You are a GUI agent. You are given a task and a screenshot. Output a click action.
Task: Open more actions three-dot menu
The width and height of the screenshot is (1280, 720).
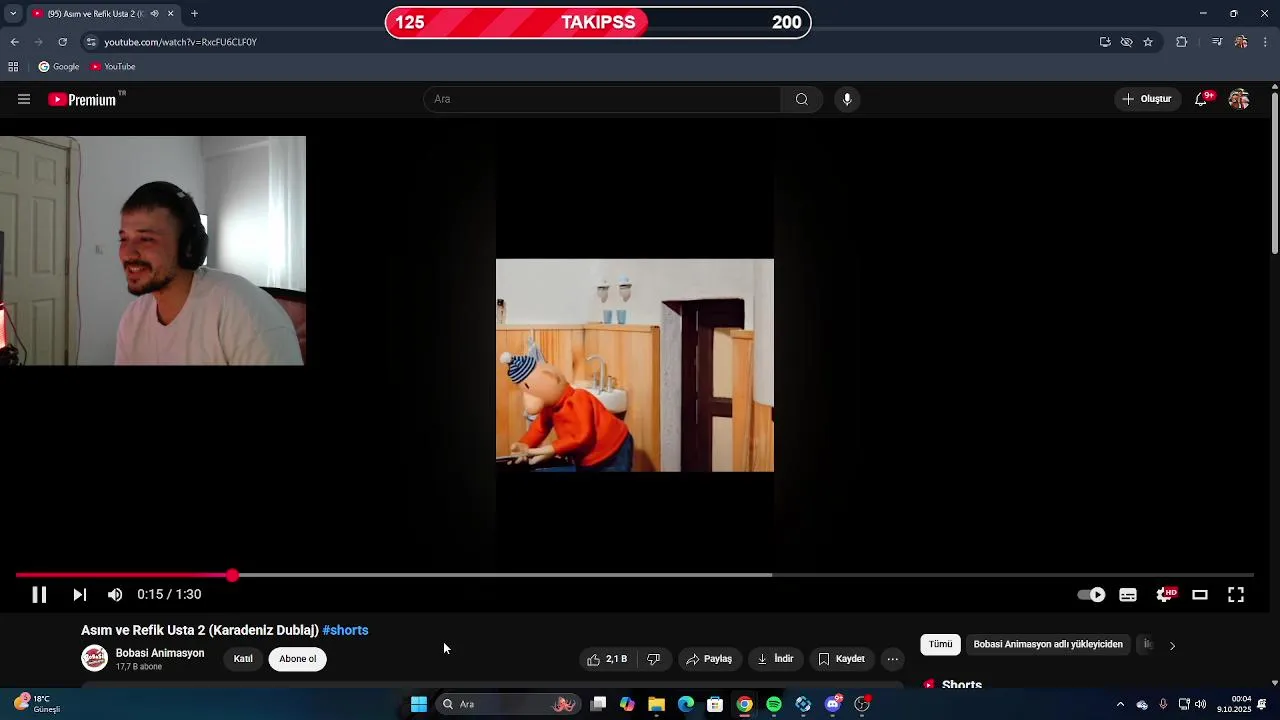pyautogui.click(x=893, y=659)
